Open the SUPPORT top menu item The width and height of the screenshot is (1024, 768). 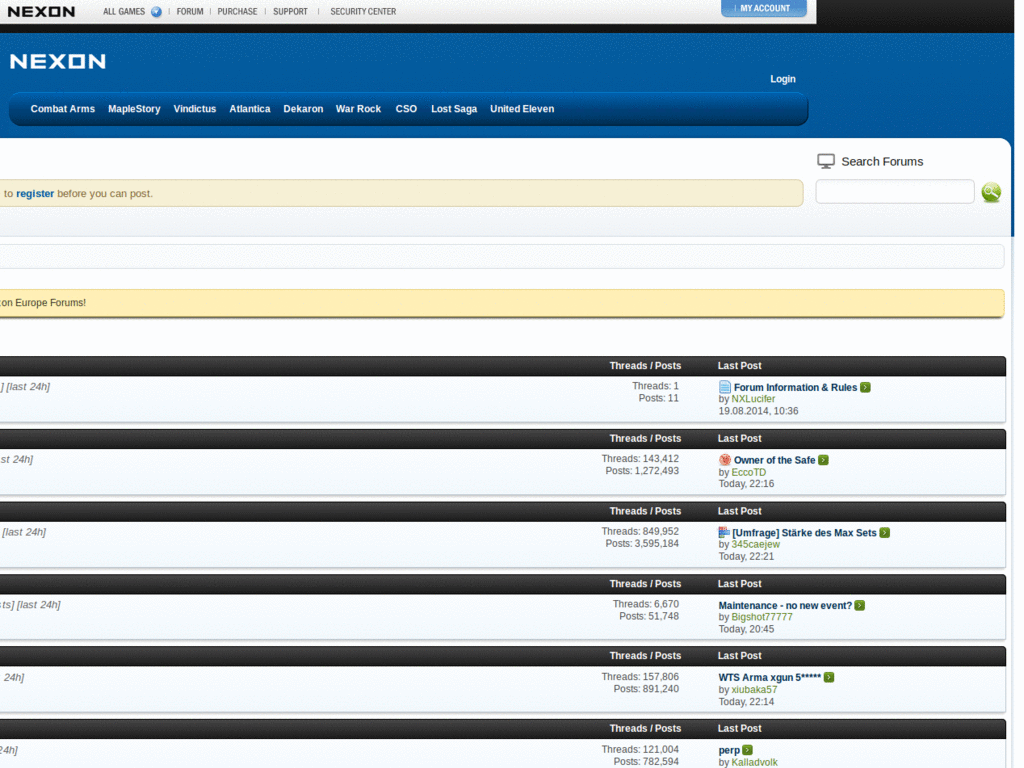click(x=290, y=12)
